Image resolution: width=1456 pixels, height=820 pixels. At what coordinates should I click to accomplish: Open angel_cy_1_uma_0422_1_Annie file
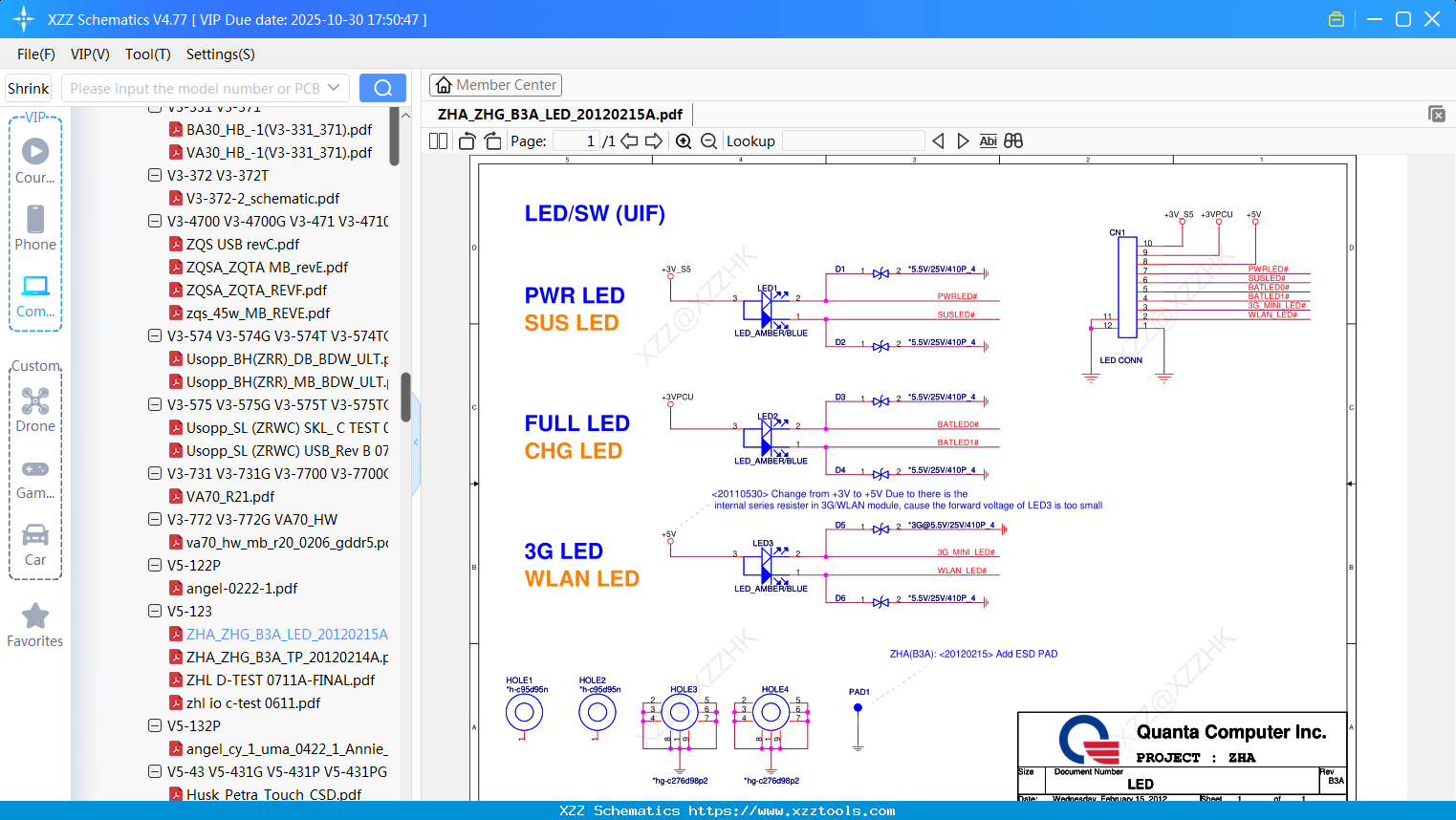(287, 748)
